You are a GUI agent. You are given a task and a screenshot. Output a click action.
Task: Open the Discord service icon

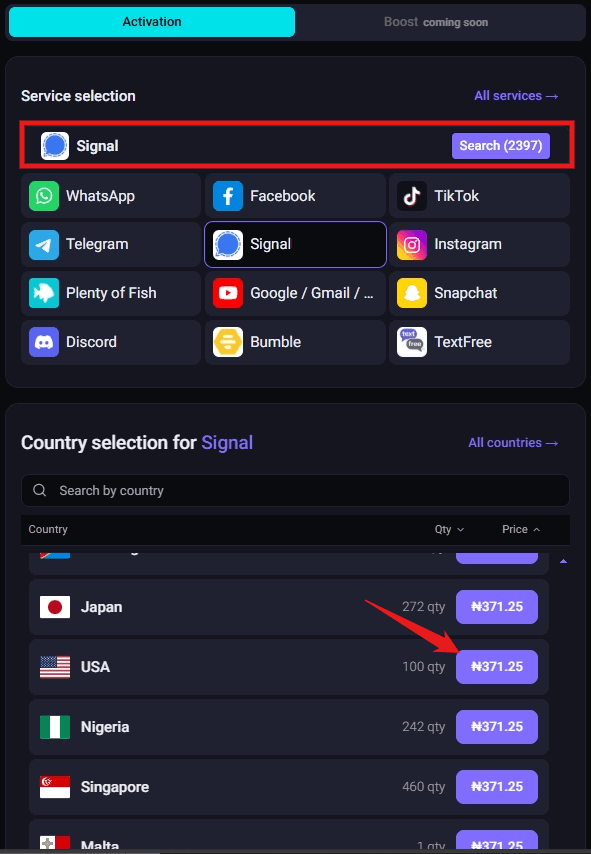(x=44, y=342)
